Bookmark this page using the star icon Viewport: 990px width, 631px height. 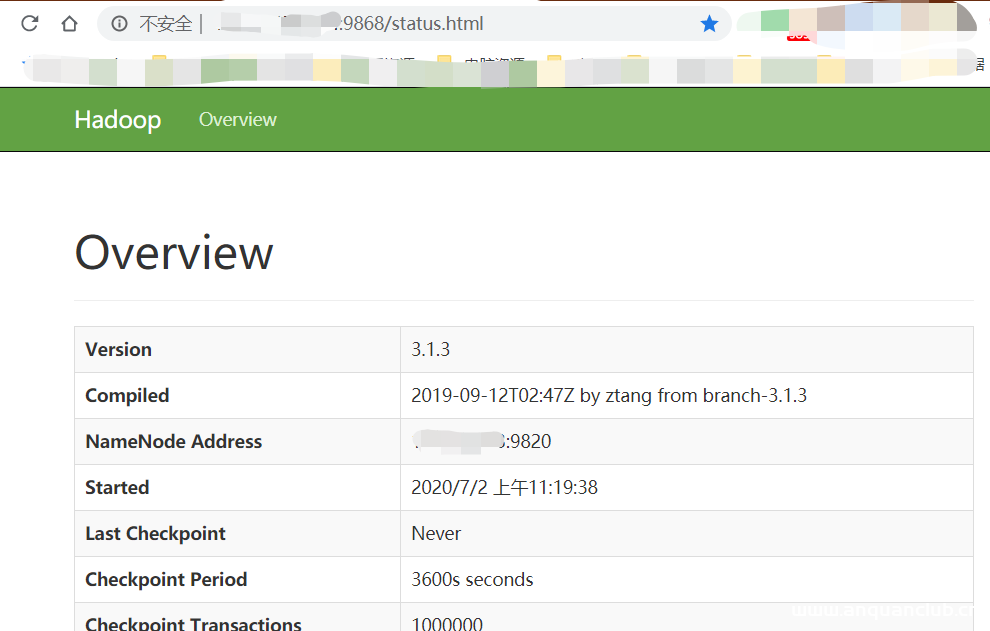pos(710,24)
